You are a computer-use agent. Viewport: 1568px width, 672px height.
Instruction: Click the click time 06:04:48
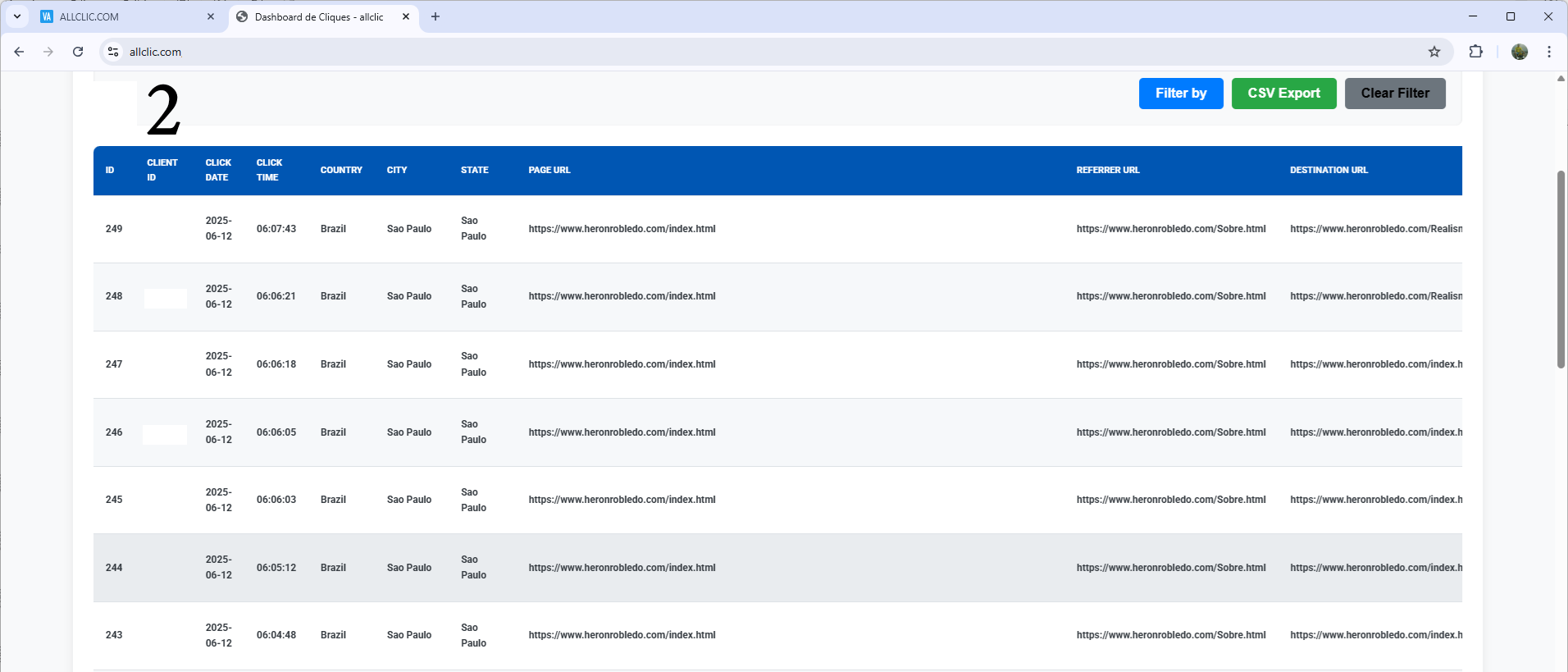click(x=276, y=635)
